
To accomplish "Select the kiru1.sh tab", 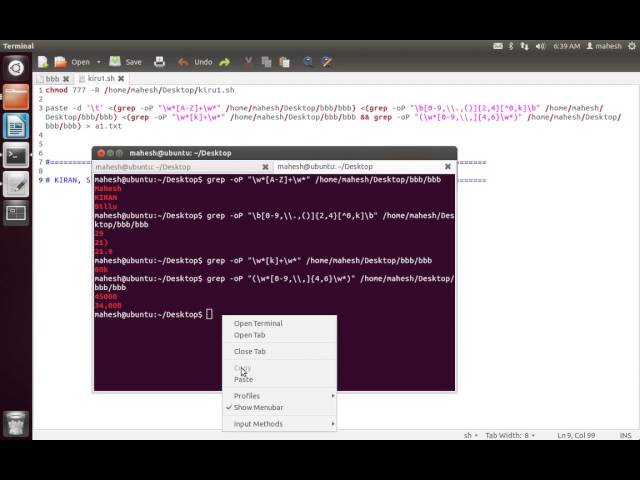I will tap(101, 78).
